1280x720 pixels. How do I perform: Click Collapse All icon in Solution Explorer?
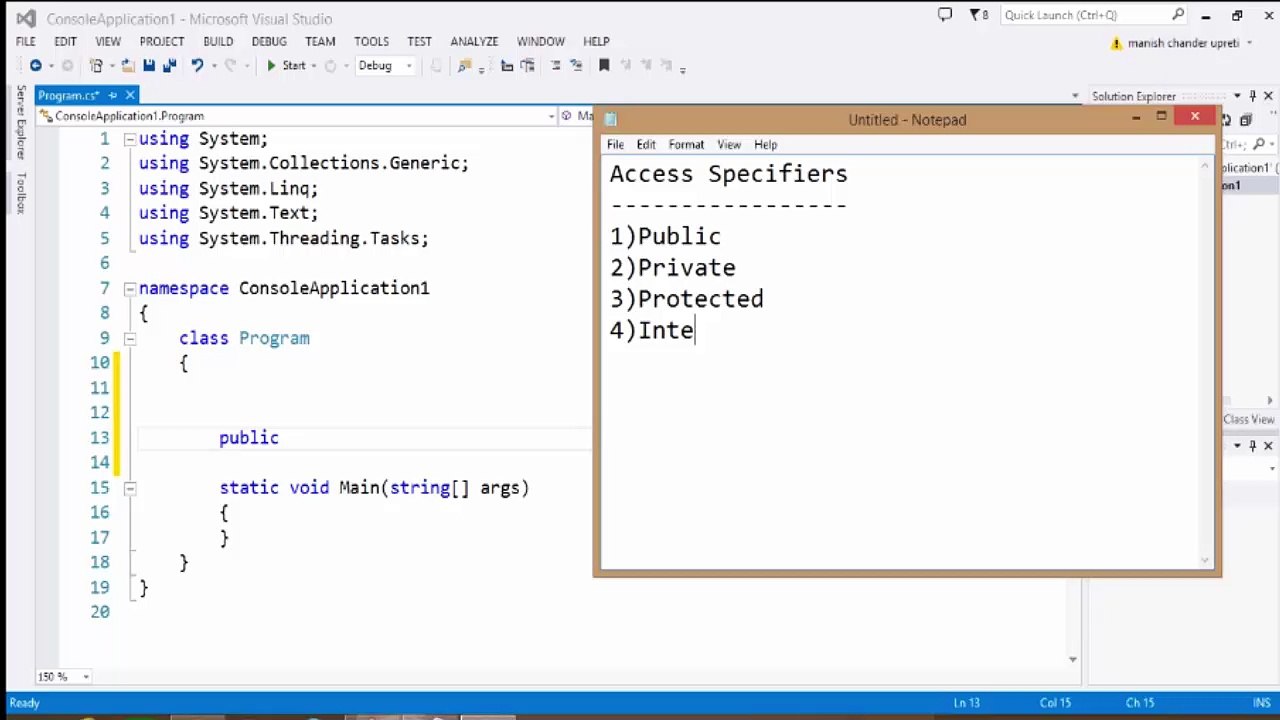(1246, 120)
